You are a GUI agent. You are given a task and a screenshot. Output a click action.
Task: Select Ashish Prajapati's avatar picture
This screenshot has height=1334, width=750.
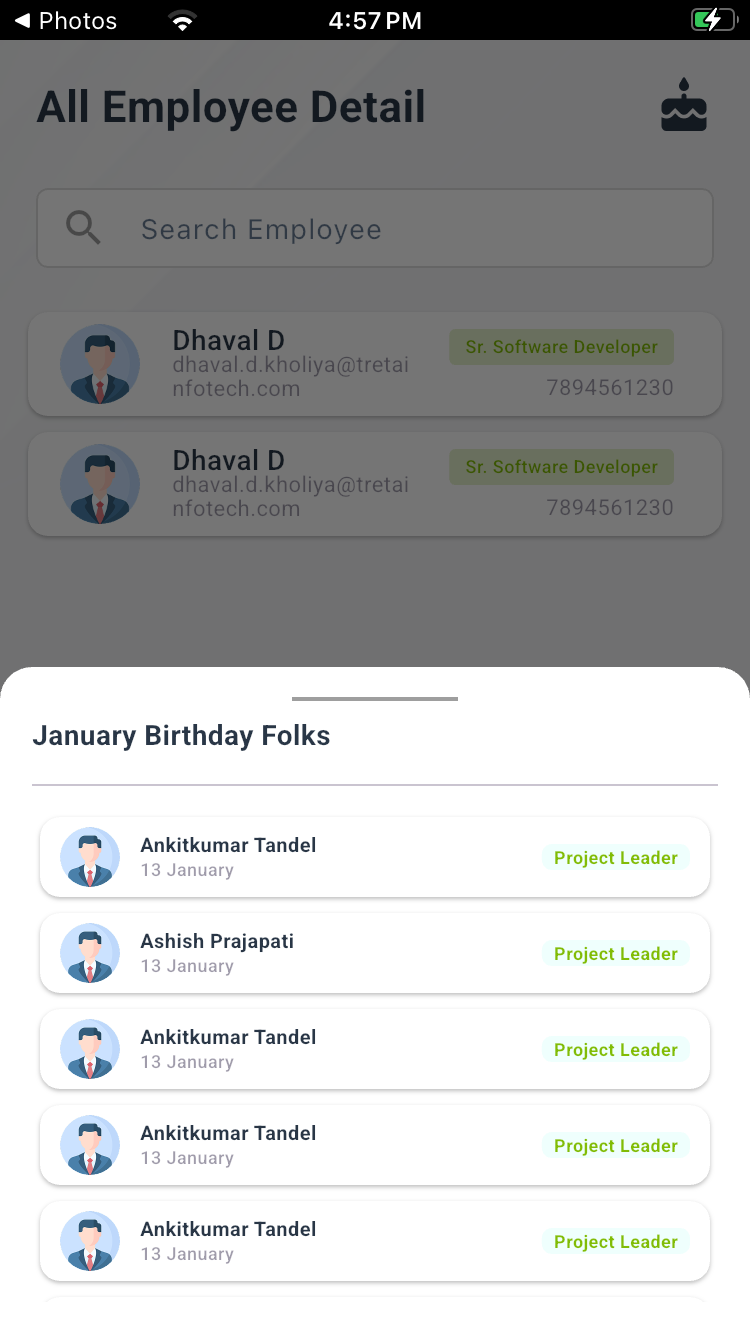[90, 953]
